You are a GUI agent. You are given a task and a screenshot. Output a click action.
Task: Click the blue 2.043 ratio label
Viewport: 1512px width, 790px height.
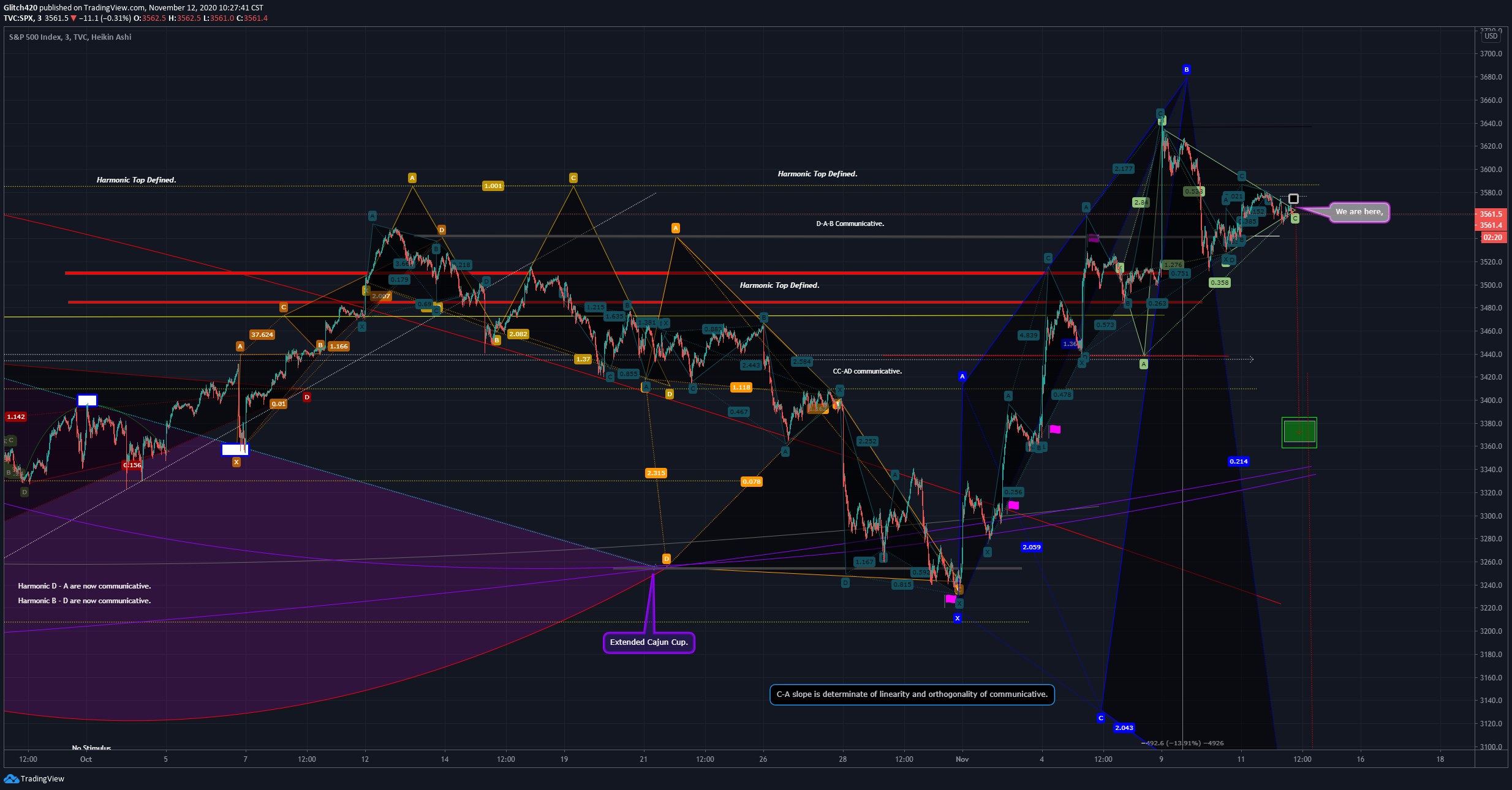point(1124,728)
